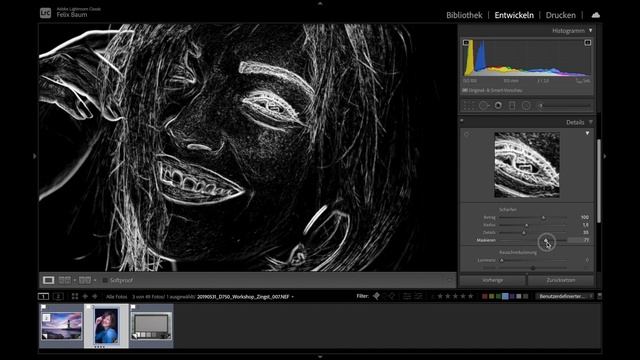Open the Benutzerdefinierter filter preset dropdown

(564, 296)
